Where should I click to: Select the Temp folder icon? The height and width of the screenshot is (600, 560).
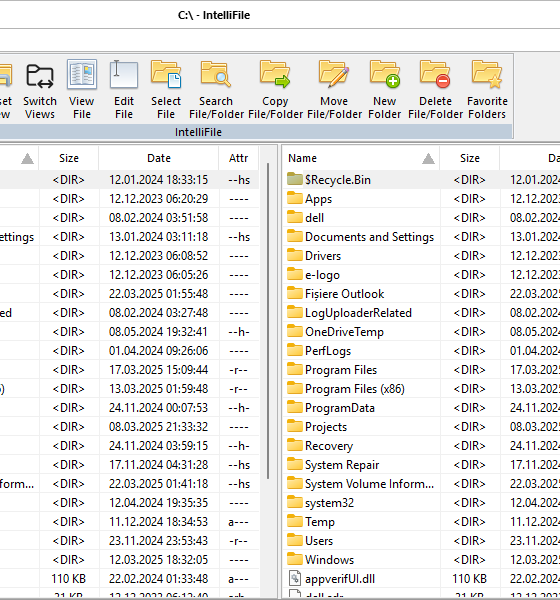pos(295,521)
